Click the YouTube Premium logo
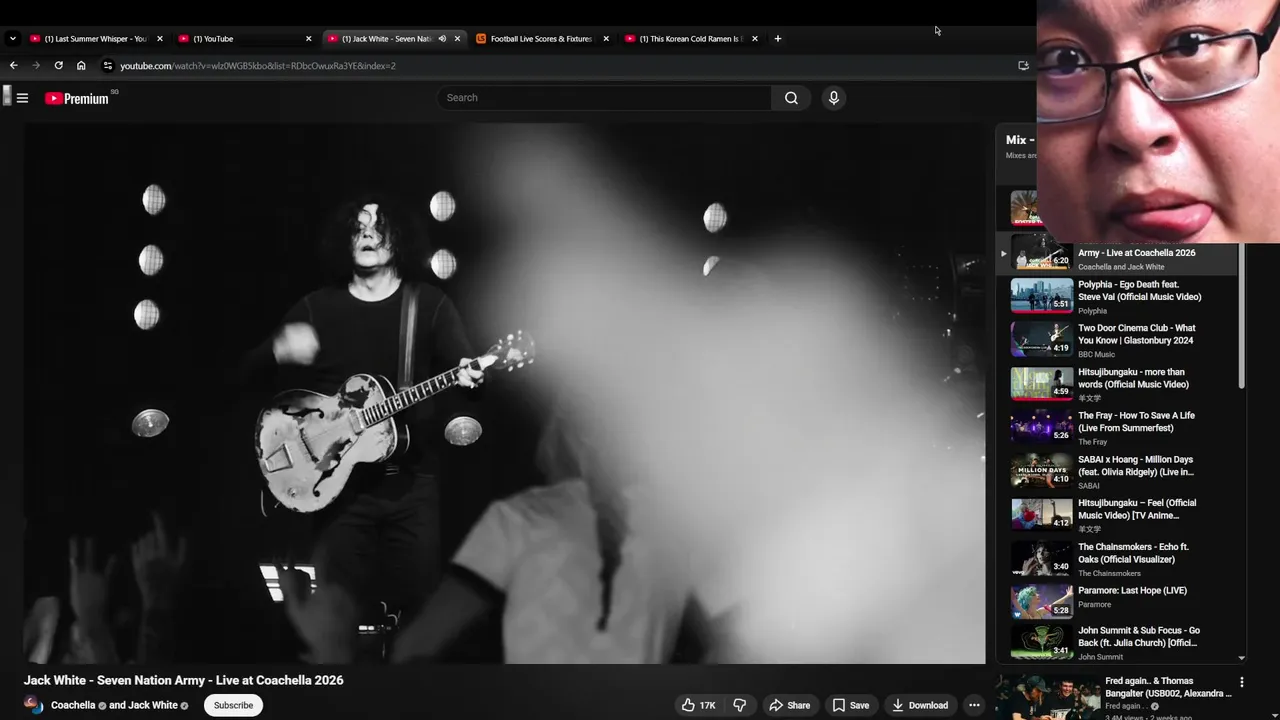The image size is (1280, 720). tap(77, 98)
